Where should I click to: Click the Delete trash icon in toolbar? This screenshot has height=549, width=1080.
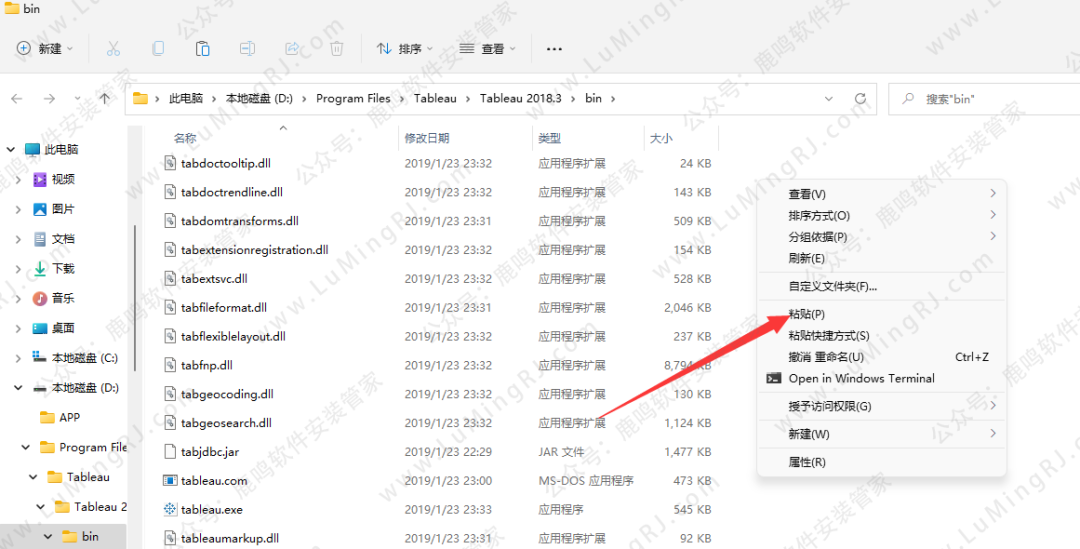click(337, 48)
